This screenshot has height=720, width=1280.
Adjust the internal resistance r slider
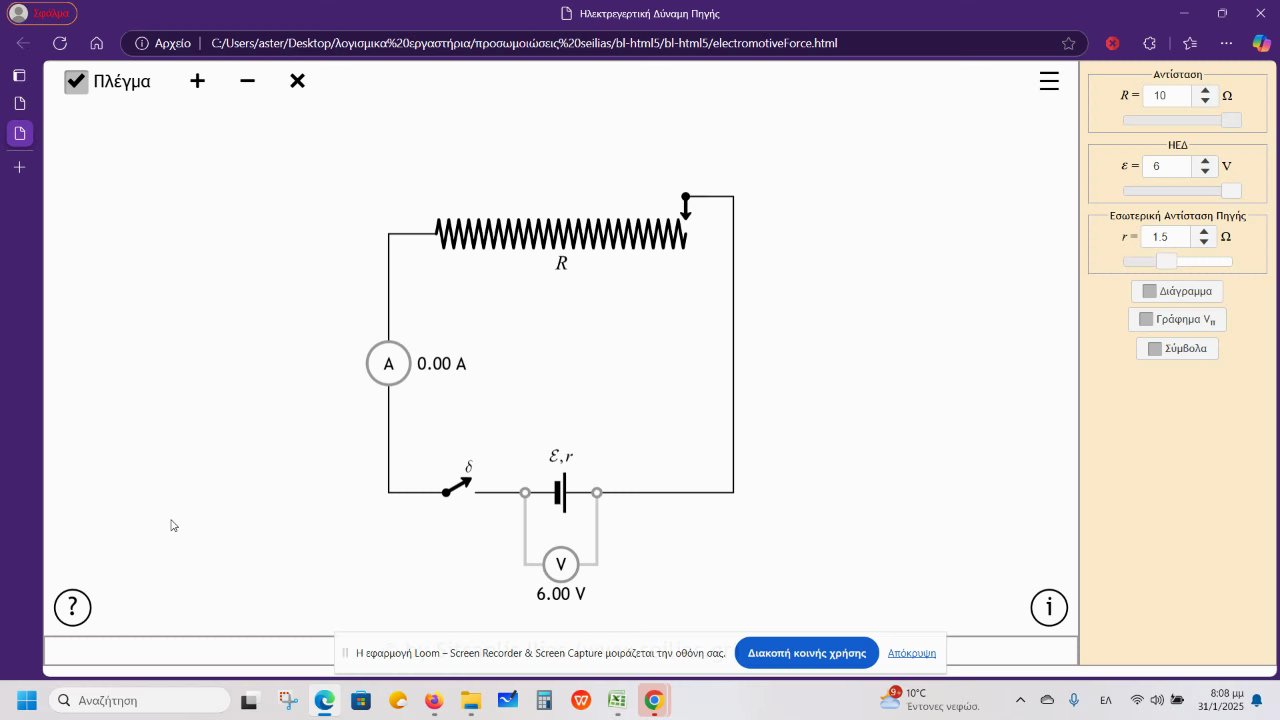click(1178, 261)
